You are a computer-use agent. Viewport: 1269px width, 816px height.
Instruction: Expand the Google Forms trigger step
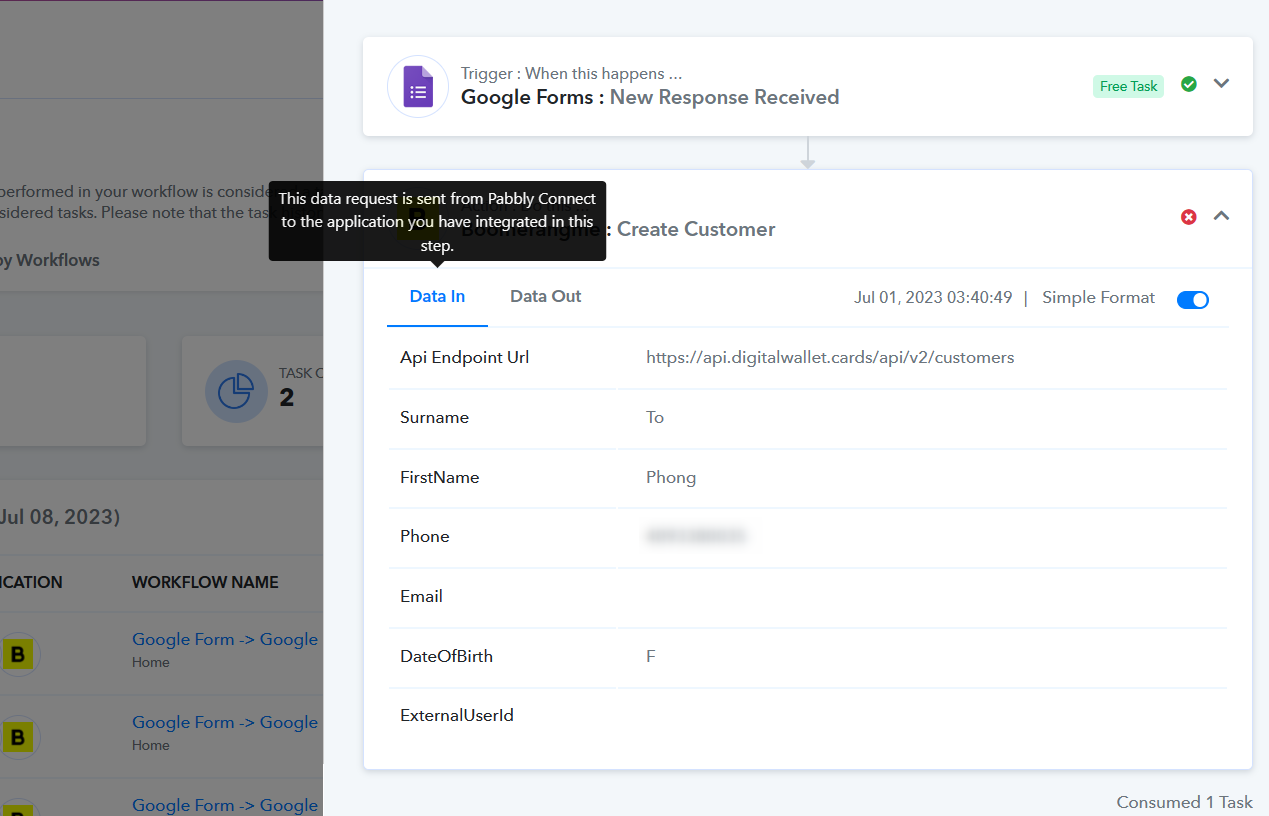coord(1221,84)
